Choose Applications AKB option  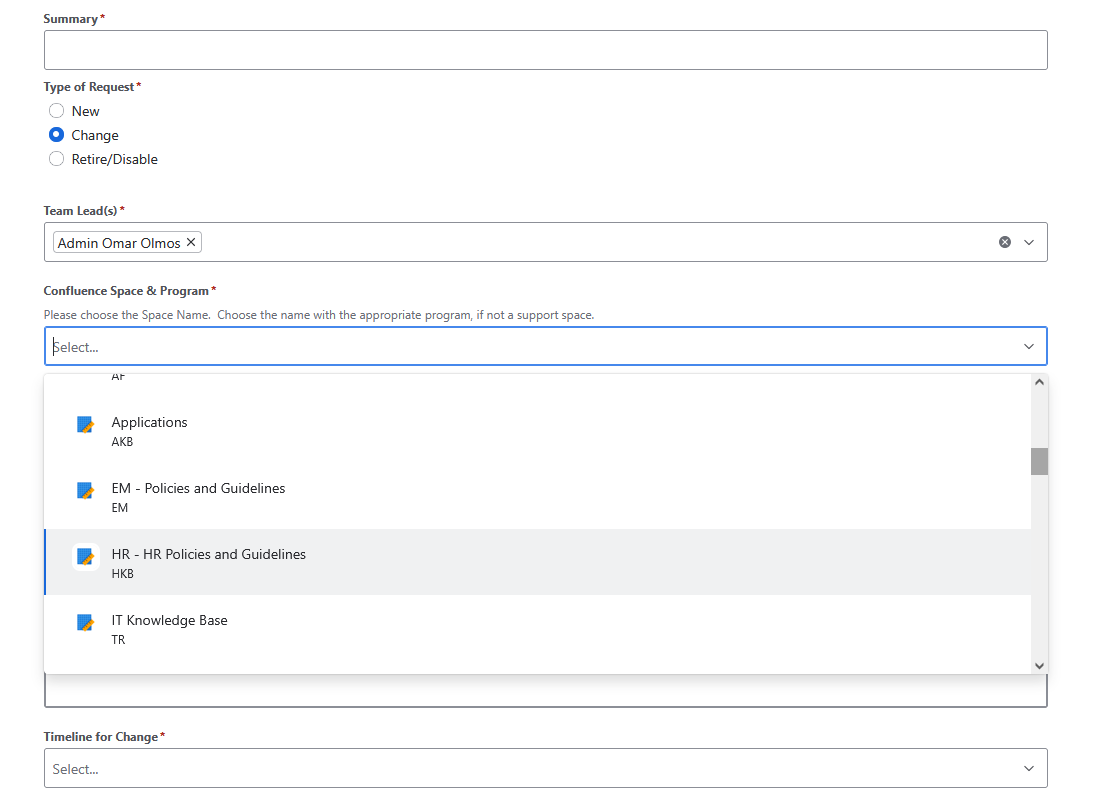pos(537,431)
